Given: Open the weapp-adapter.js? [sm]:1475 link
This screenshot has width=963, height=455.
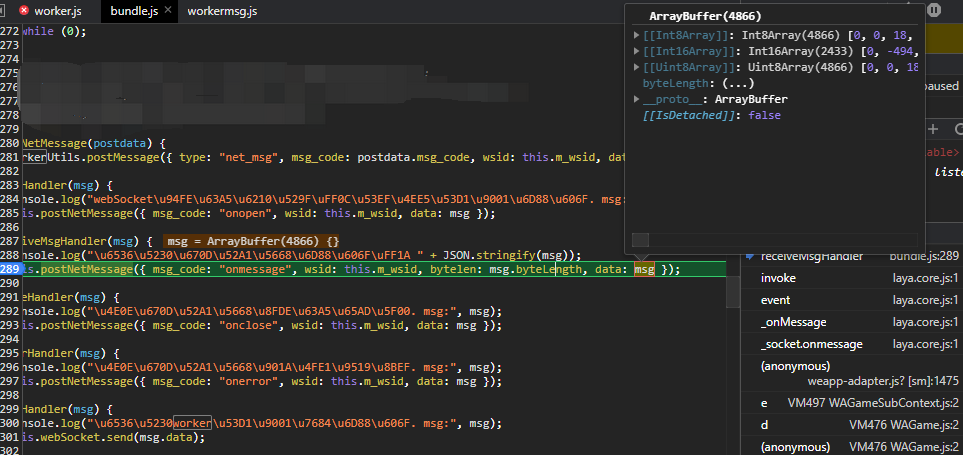Looking at the screenshot, I should tap(883, 382).
